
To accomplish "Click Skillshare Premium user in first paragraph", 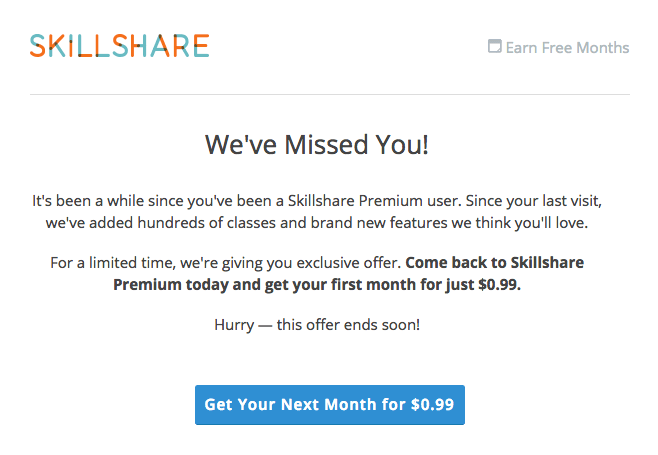I will (x=374, y=201).
